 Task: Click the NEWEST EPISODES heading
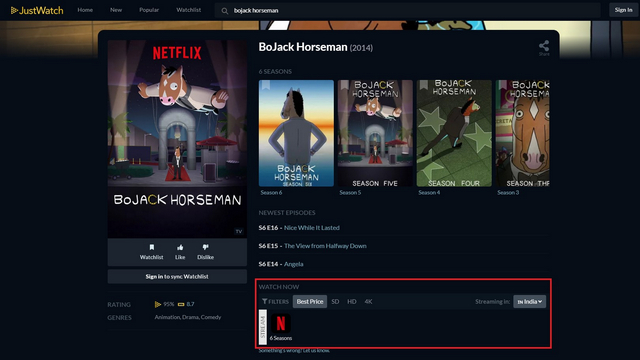point(287,213)
